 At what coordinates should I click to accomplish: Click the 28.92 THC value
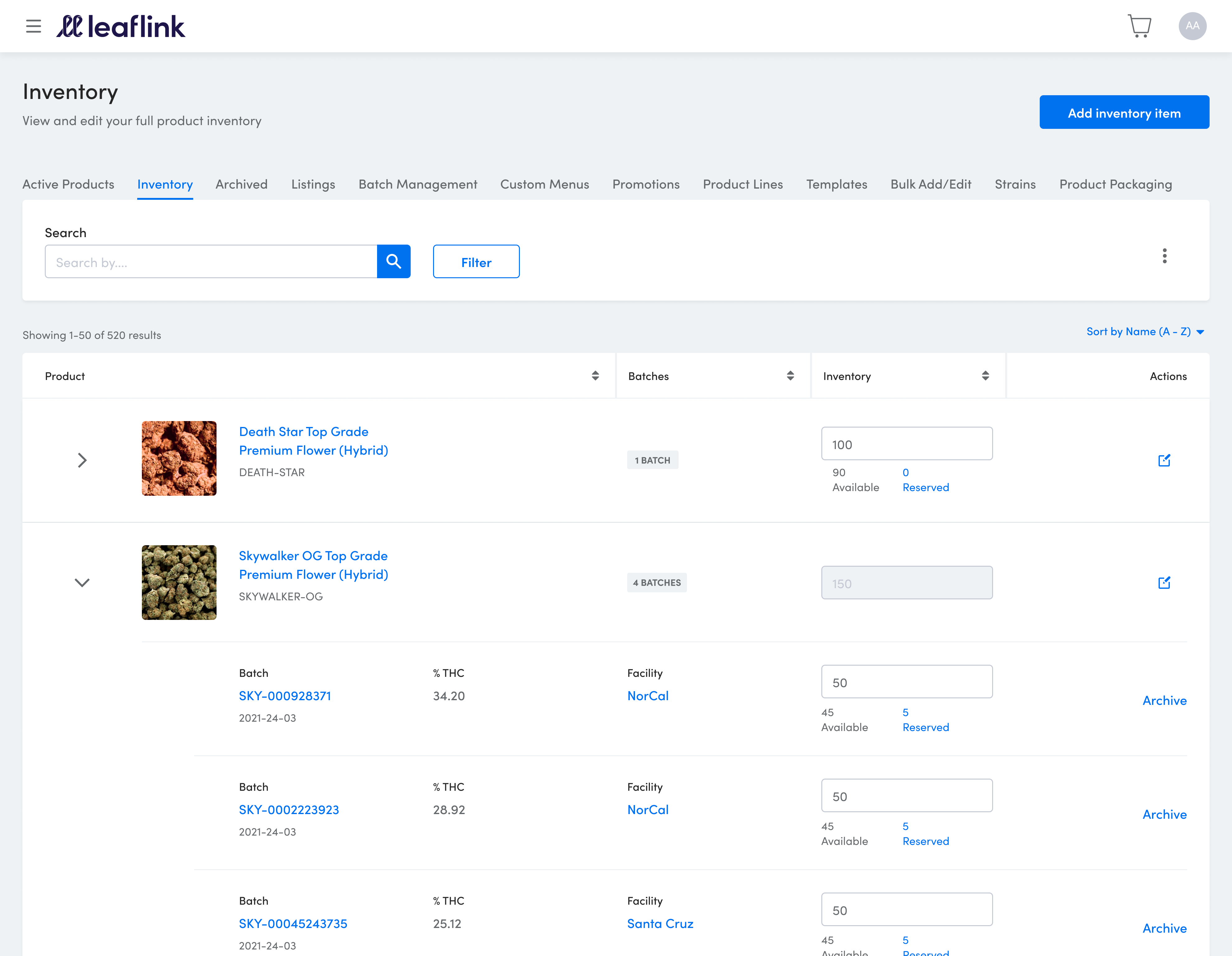point(449,810)
